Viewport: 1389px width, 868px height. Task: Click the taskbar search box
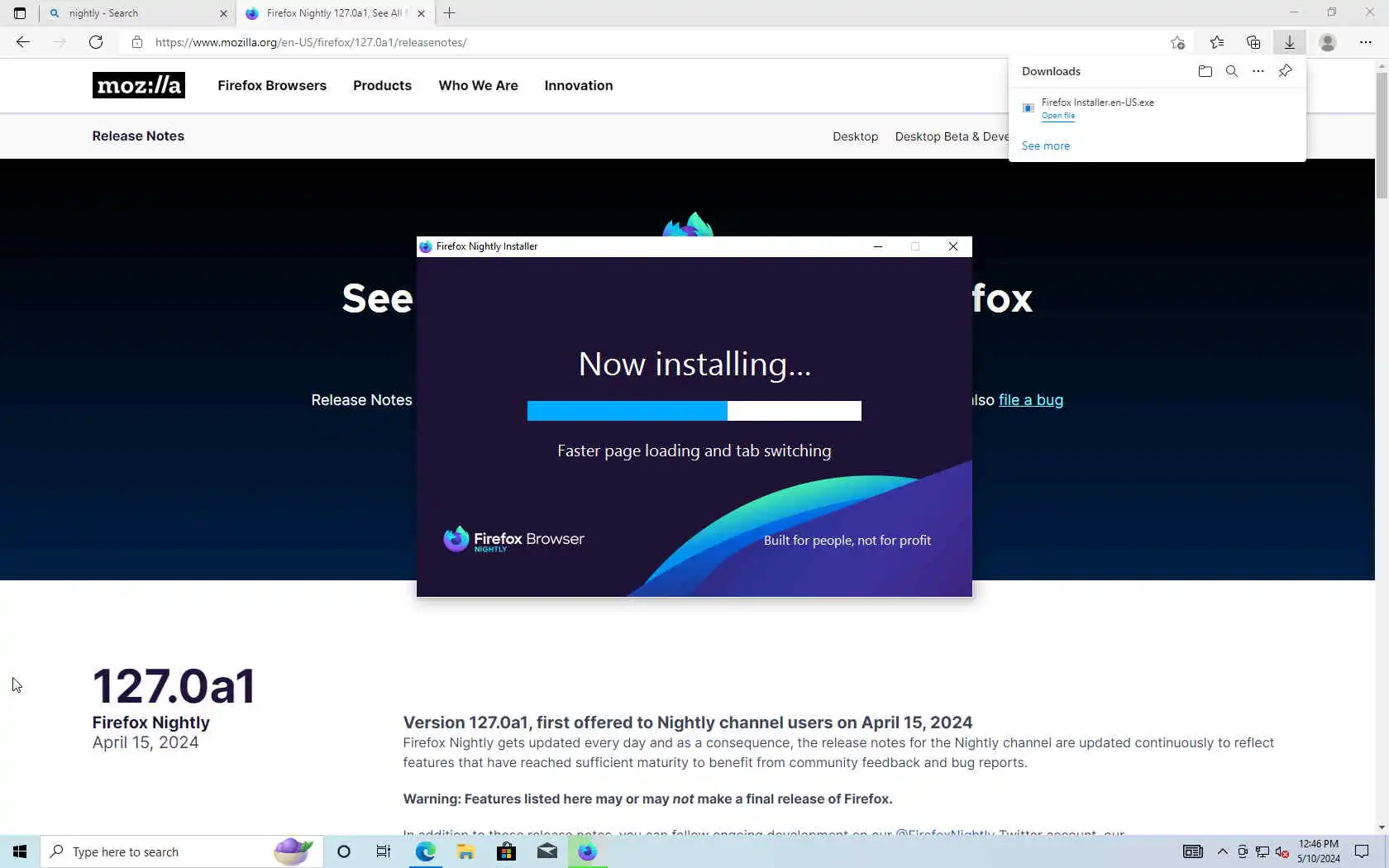click(181, 851)
